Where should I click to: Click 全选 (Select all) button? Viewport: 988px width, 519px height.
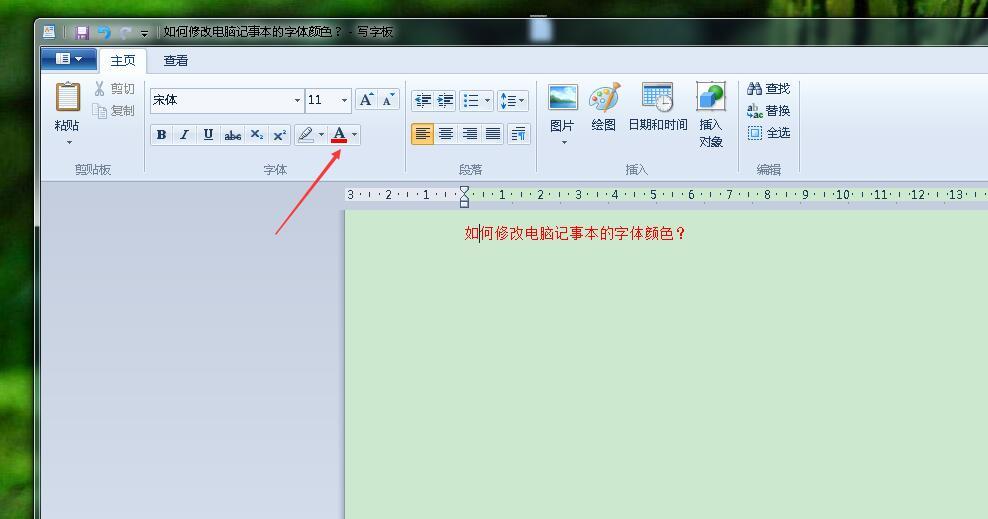pyautogui.click(x=768, y=133)
